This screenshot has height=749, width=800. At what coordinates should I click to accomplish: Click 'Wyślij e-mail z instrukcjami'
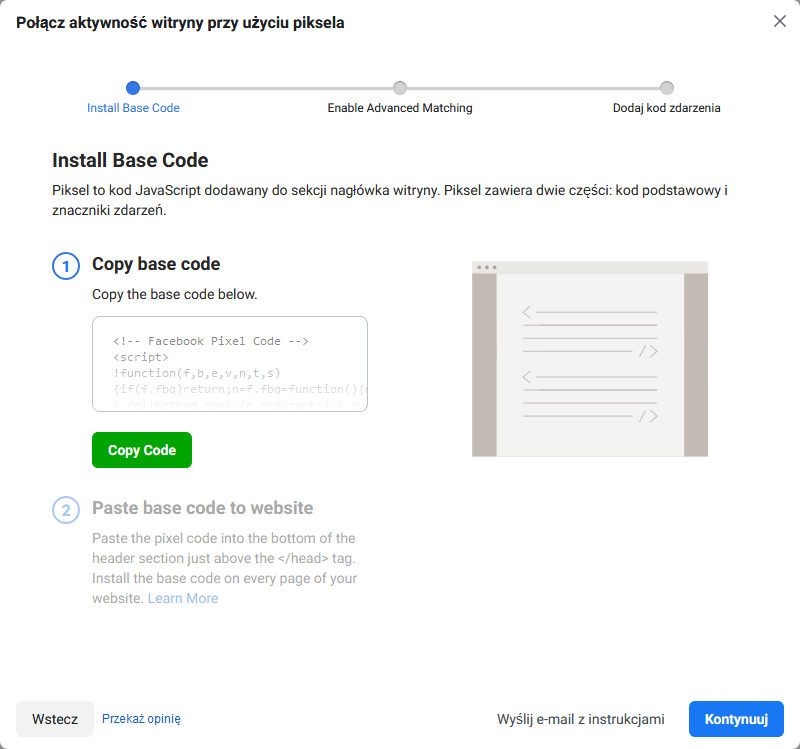[580, 719]
